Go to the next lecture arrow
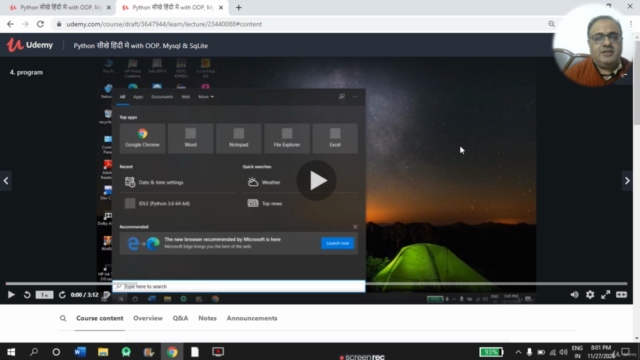This screenshot has height=360, width=640. point(627,180)
